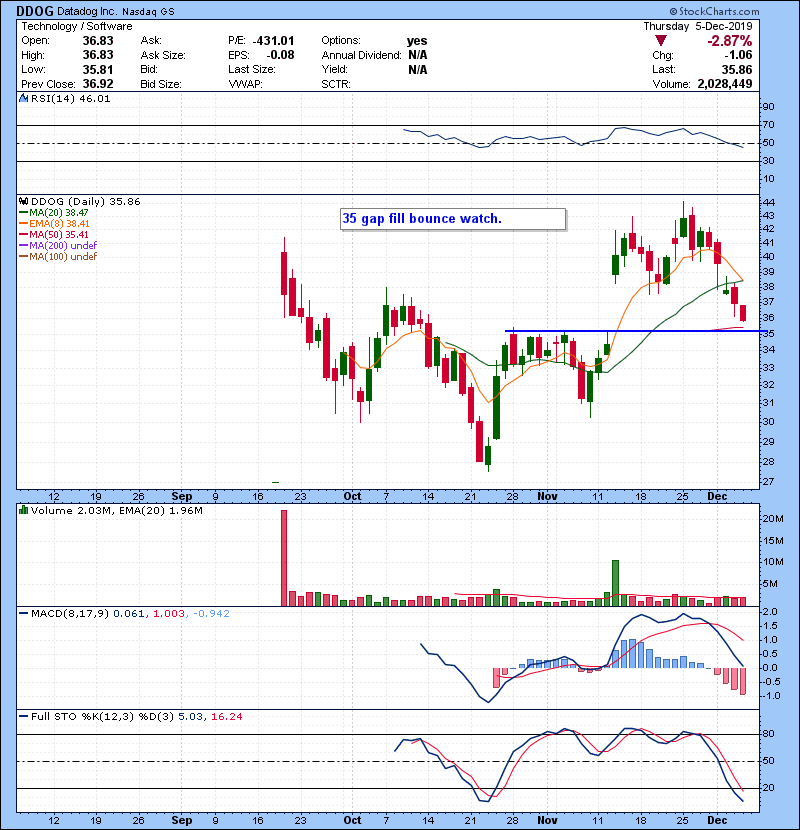Click the 'Technology / Software' sector label
800x830 pixels.
coord(77,26)
